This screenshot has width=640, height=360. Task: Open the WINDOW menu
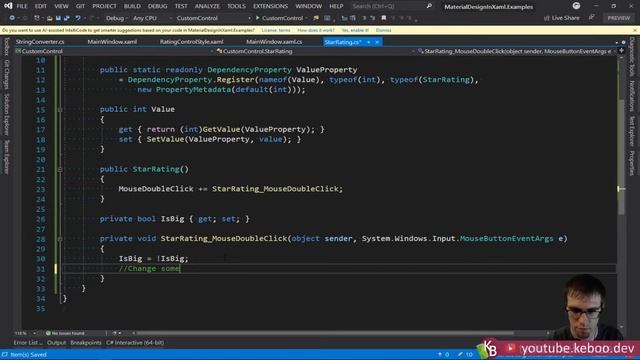click(309, 6)
